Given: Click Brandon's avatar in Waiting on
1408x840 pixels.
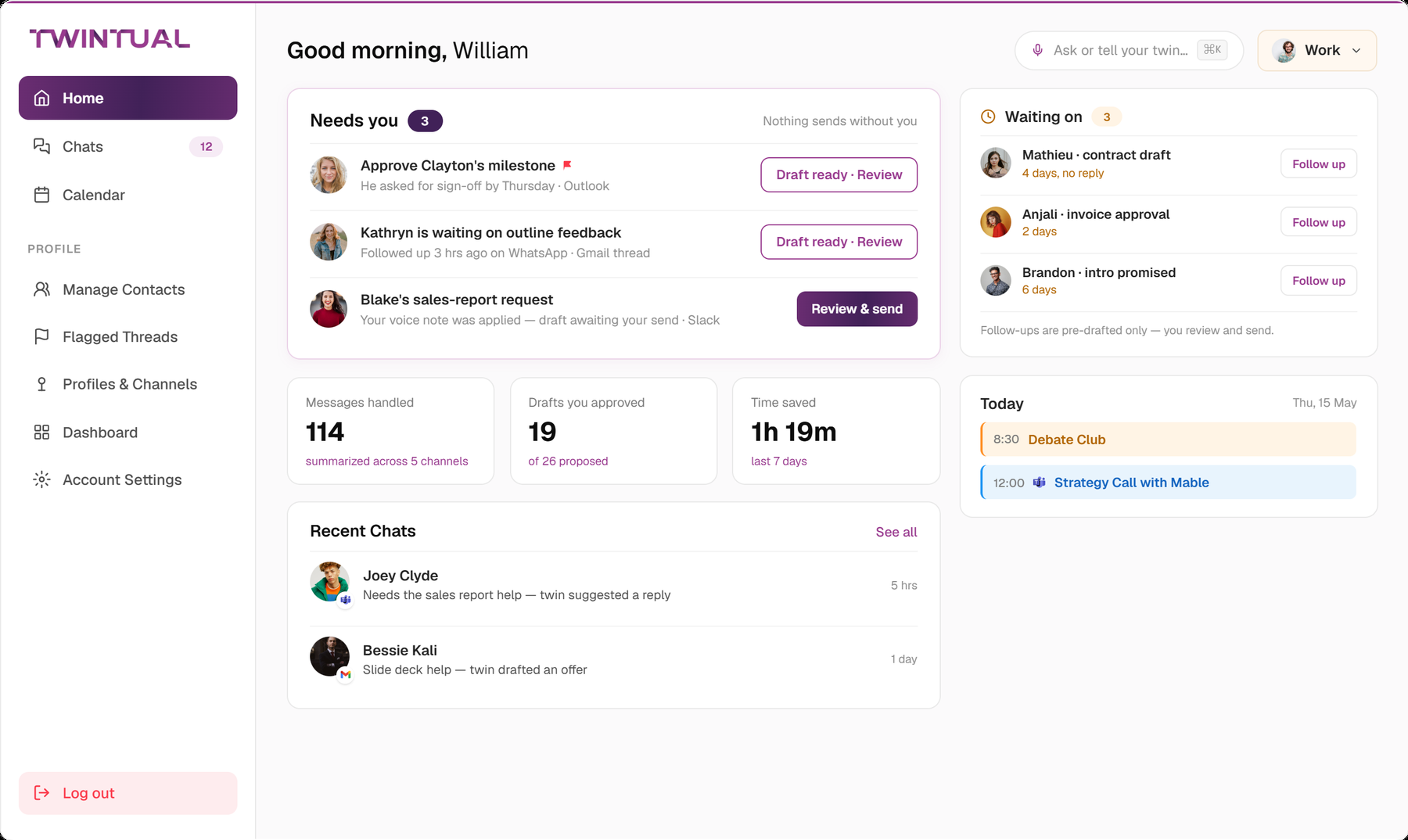Looking at the screenshot, I should (x=996, y=280).
